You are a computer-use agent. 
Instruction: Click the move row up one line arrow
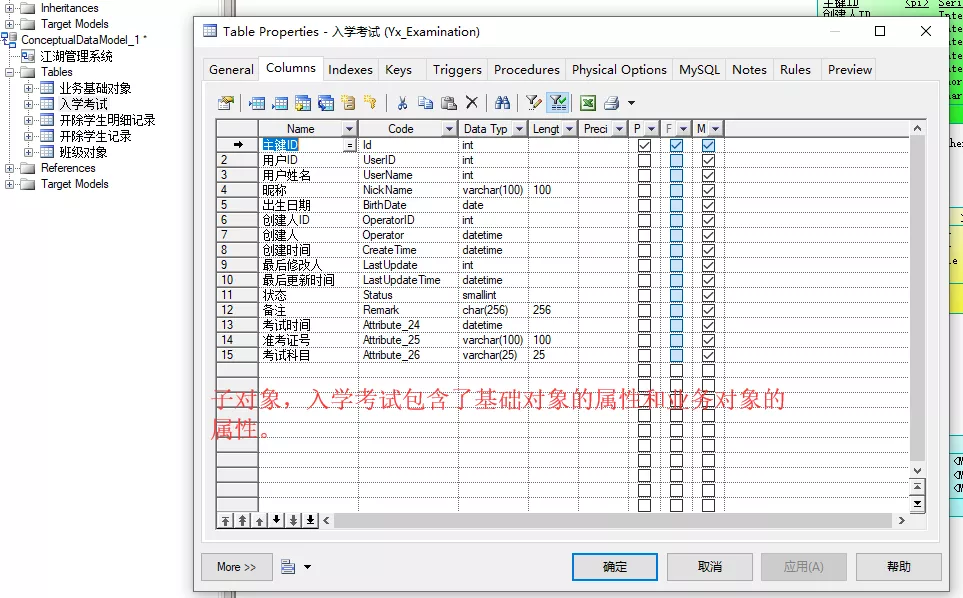260,521
